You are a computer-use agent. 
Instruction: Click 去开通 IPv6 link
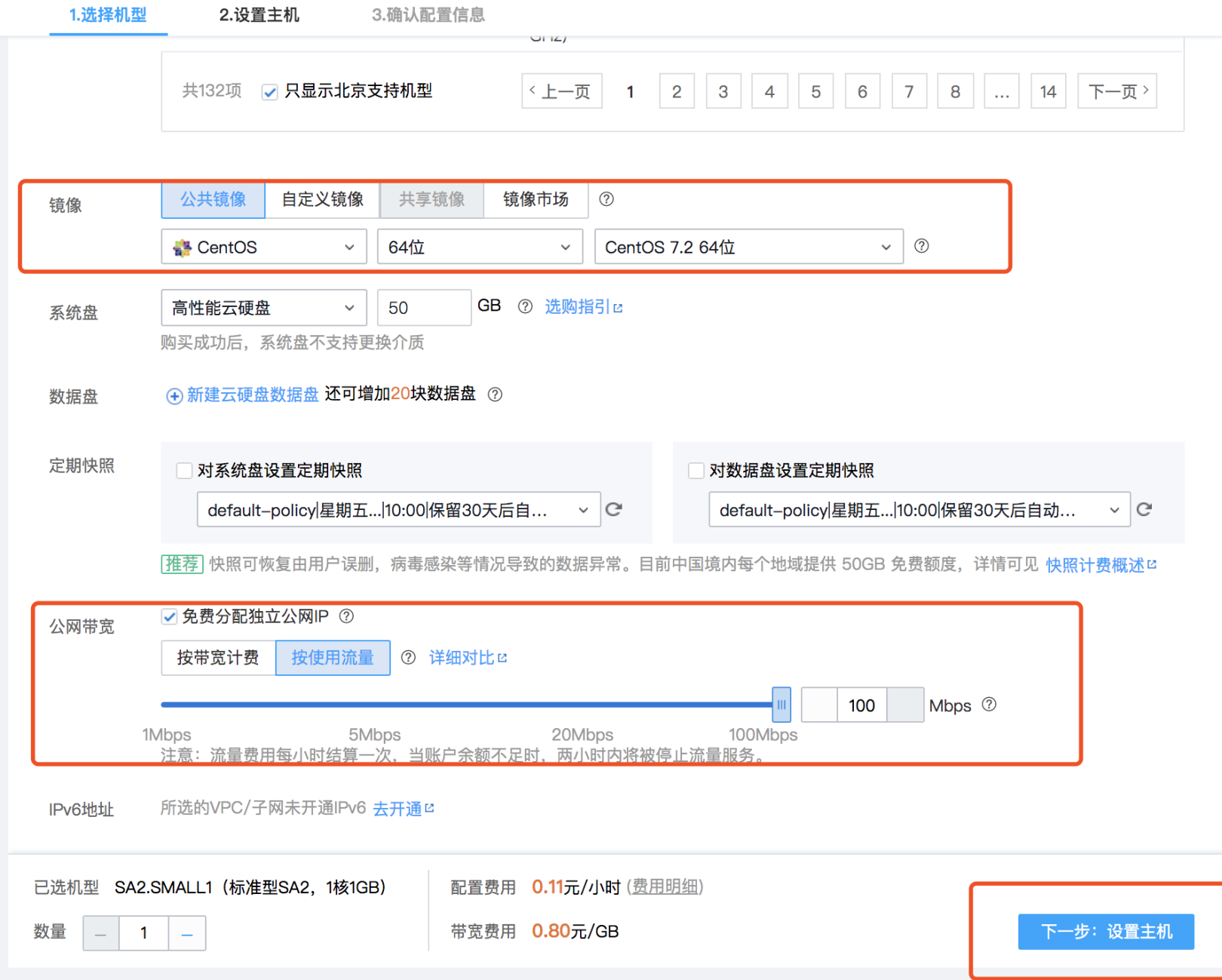click(404, 809)
